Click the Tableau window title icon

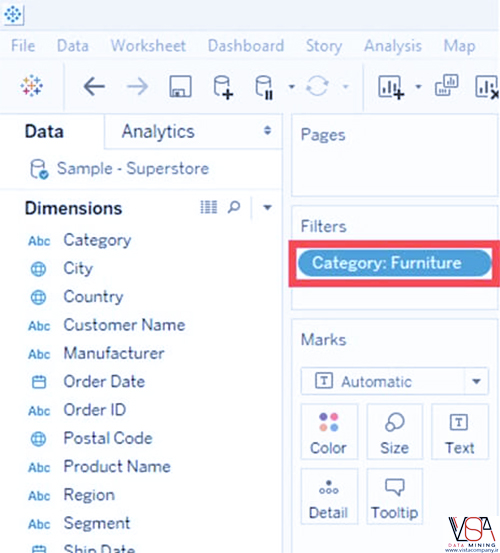[x=13, y=14]
